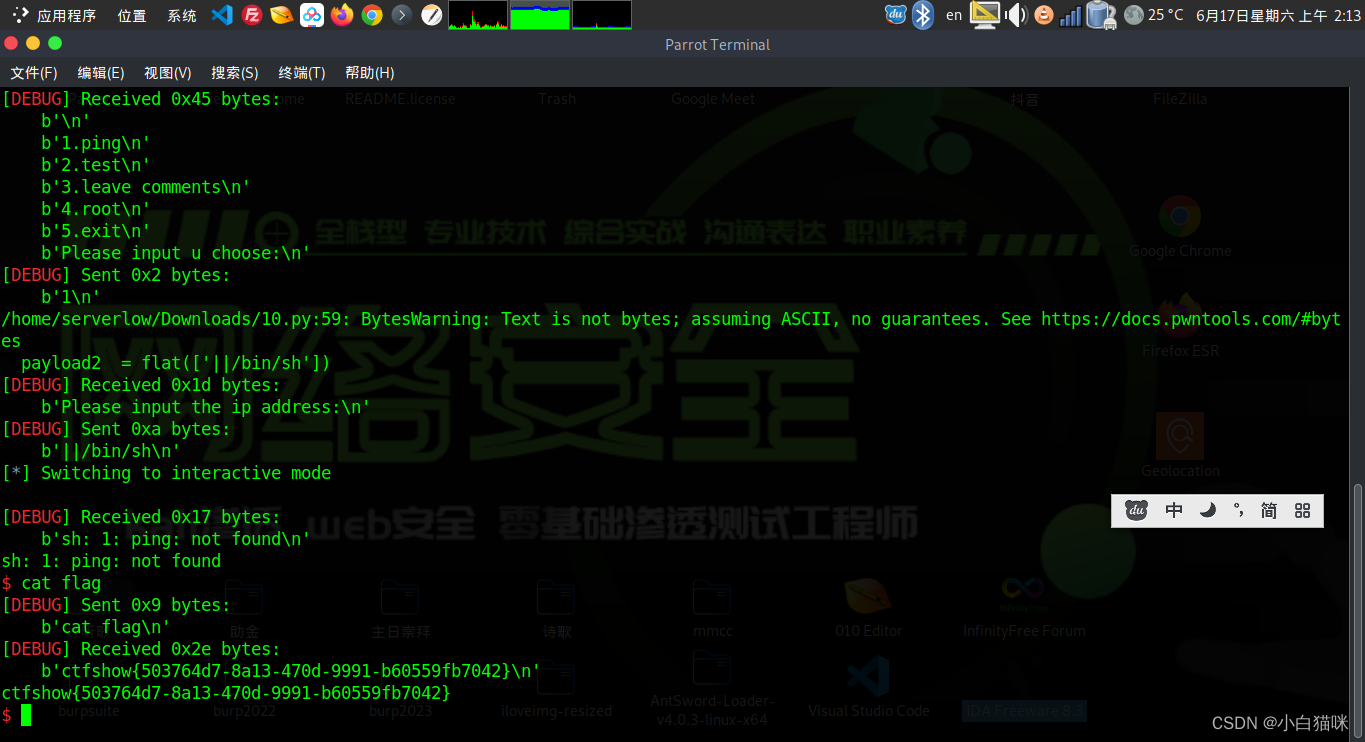Click the last plain ctfshow{503764d7...} flag output line
This screenshot has width=1365, height=742.
coord(226,693)
